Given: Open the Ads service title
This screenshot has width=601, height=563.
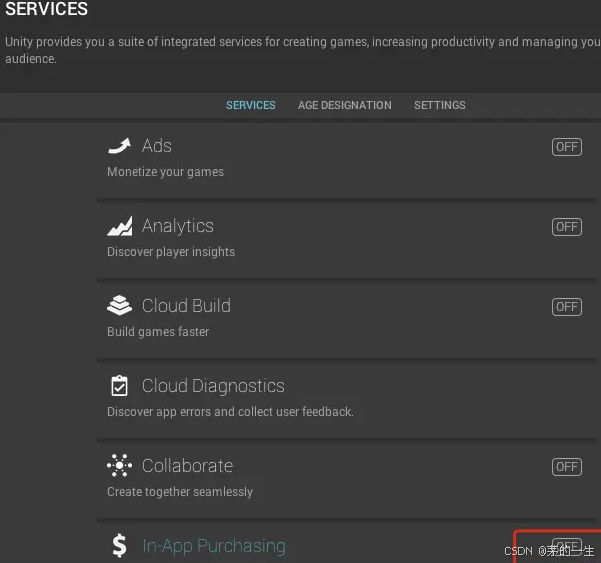Looking at the screenshot, I should click(157, 146).
